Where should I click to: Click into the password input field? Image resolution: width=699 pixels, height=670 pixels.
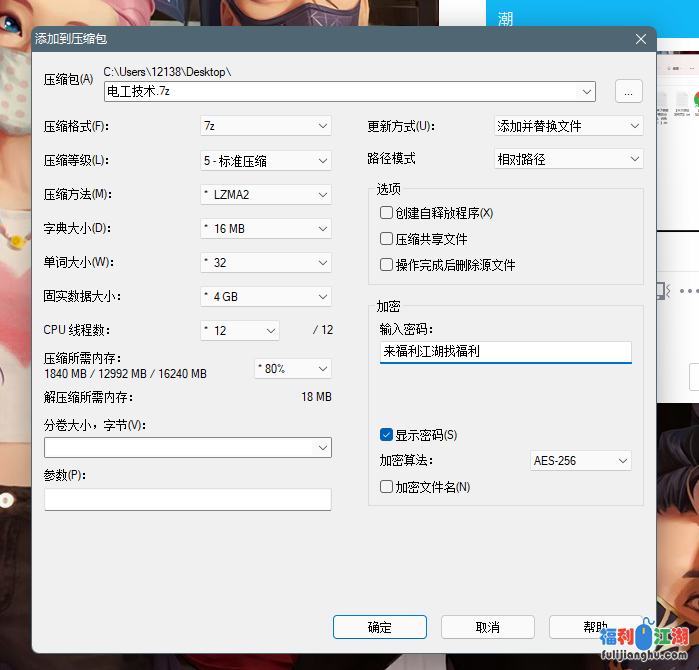505,352
